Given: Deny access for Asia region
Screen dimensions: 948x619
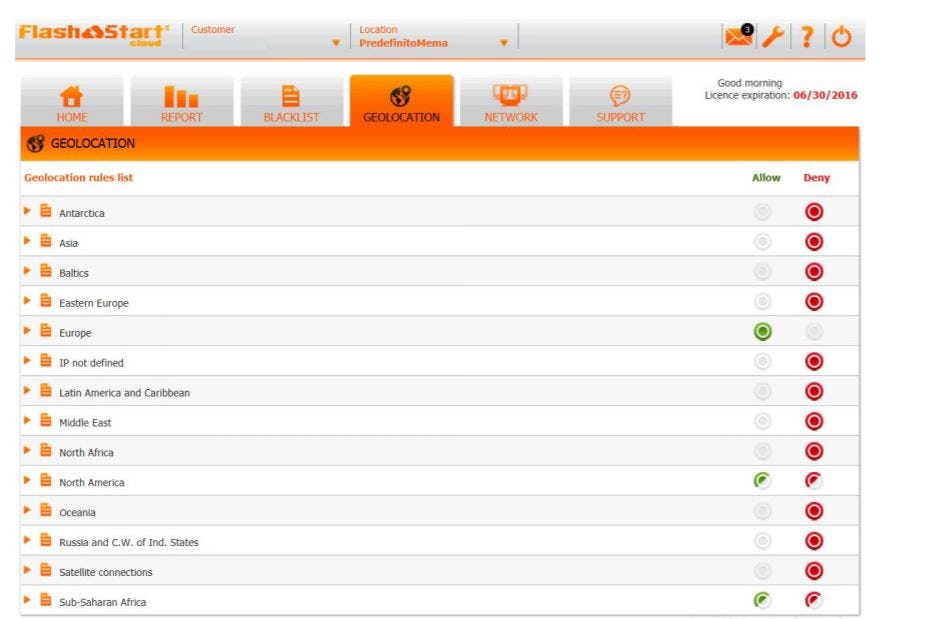Looking at the screenshot, I should point(816,242).
